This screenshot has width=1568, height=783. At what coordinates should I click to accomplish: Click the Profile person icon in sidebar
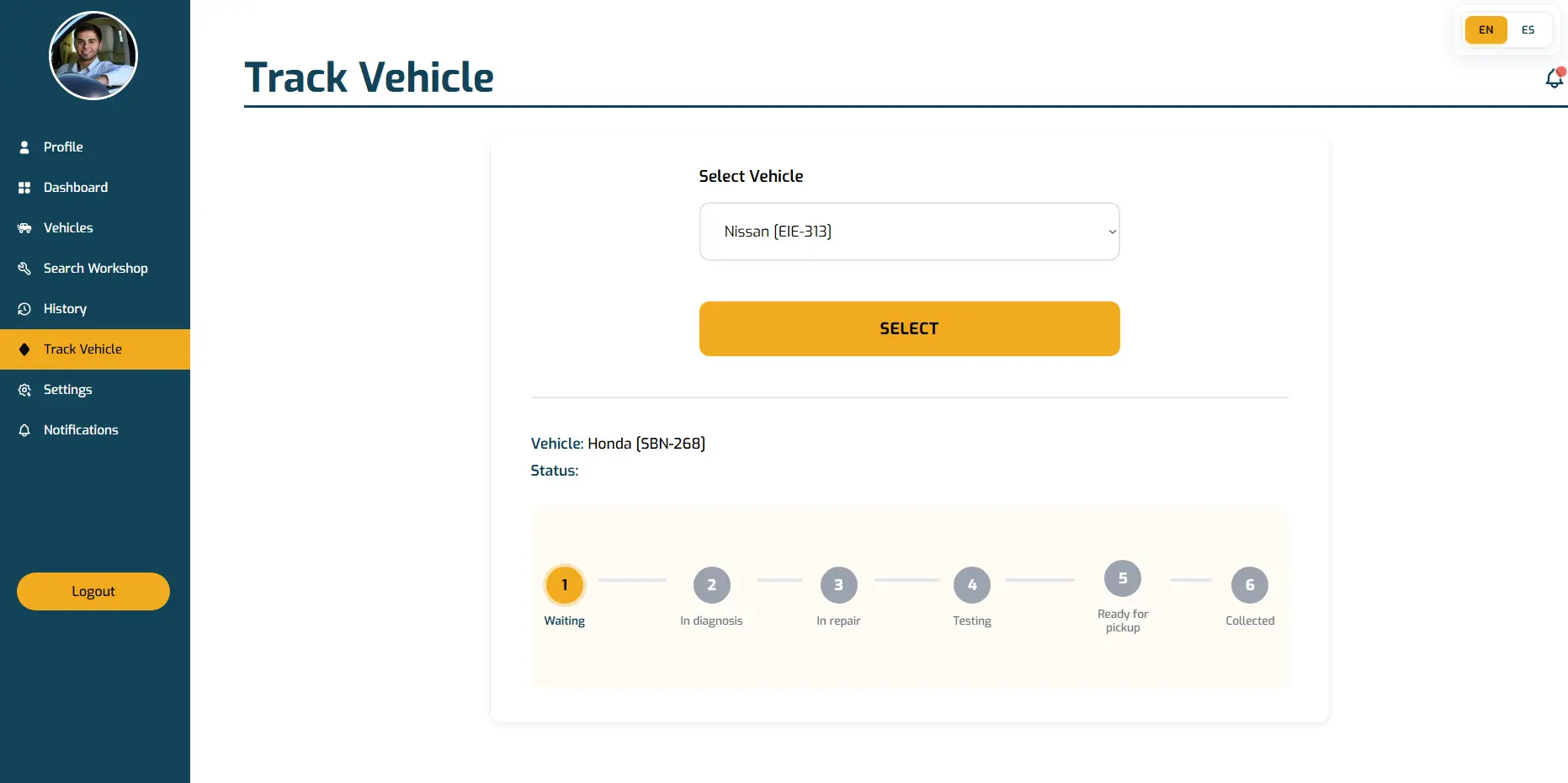pyautogui.click(x=24, y=147)
